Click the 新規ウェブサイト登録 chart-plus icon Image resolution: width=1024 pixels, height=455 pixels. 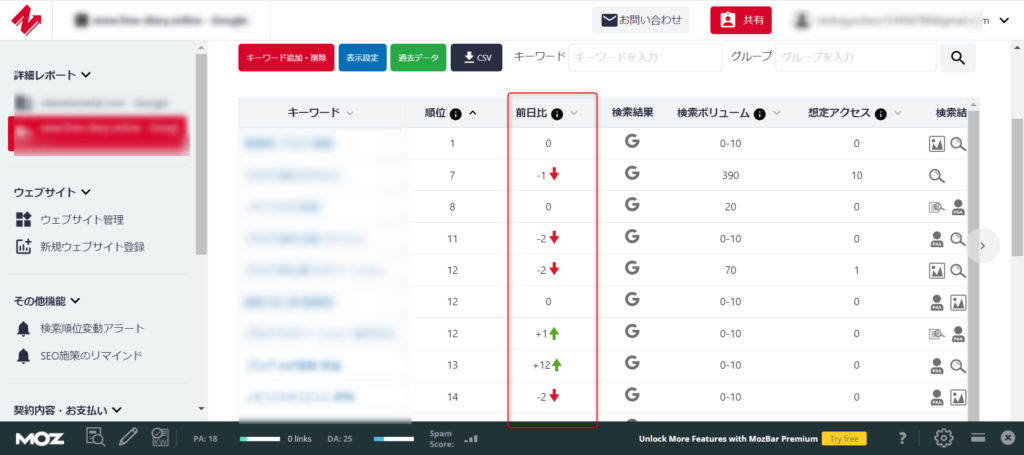(24, 247)
